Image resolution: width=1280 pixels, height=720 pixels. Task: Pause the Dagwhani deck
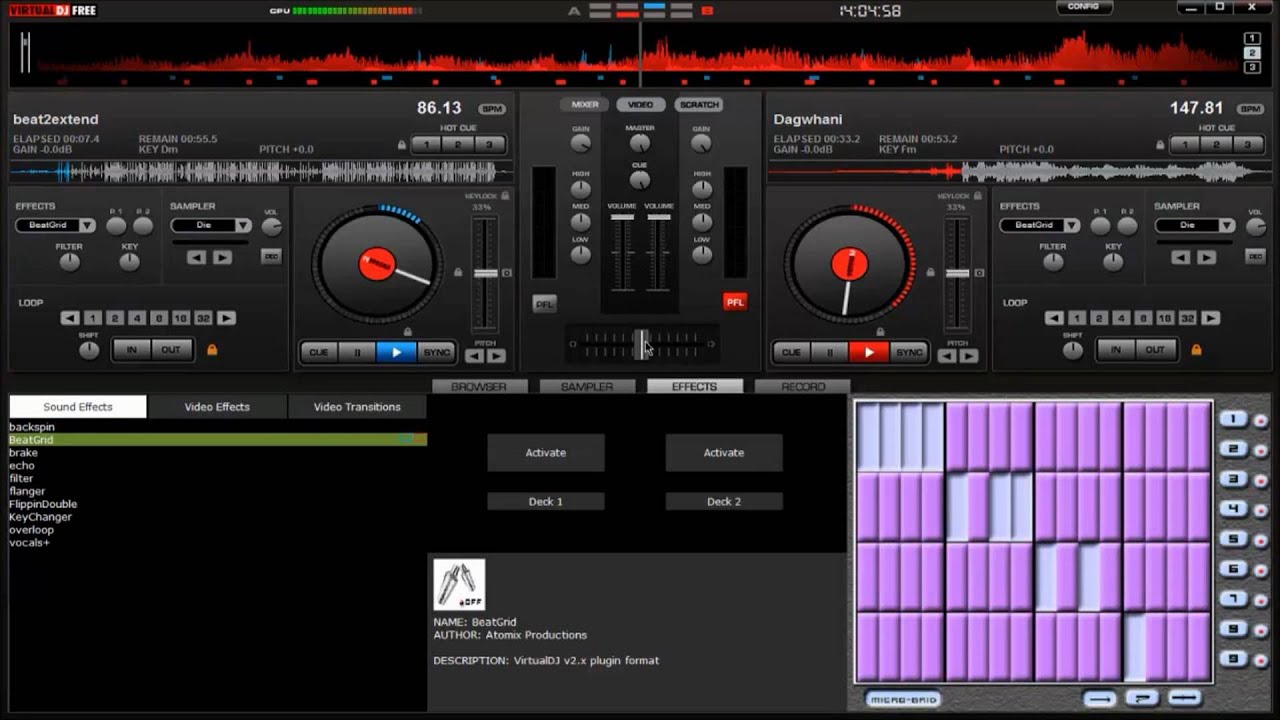829,352
